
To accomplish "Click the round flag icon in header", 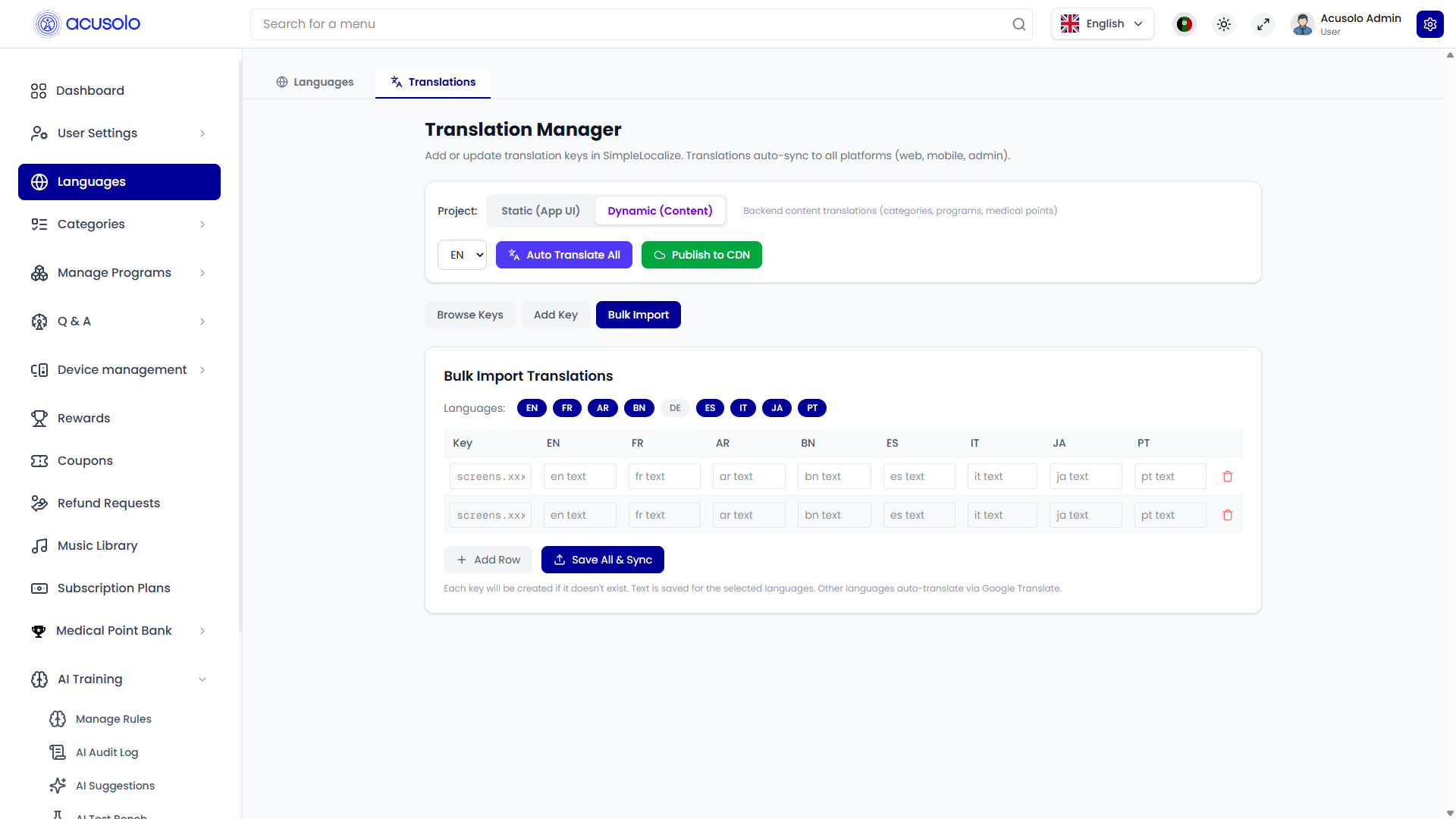I will point(1184,24).
